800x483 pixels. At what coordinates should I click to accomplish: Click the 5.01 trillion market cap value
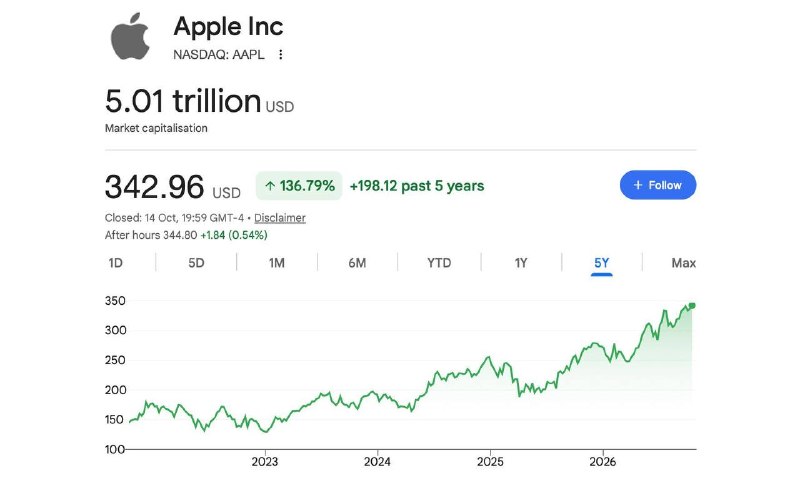[183, 101]
